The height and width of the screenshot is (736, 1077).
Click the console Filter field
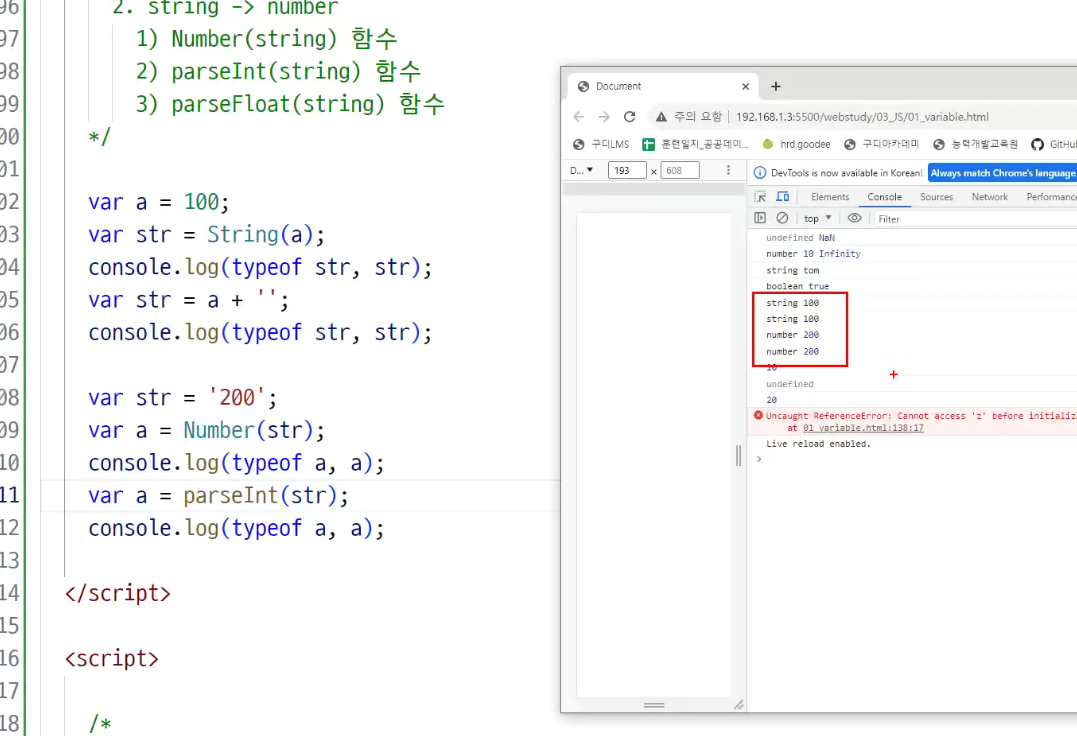coord(975,219)
